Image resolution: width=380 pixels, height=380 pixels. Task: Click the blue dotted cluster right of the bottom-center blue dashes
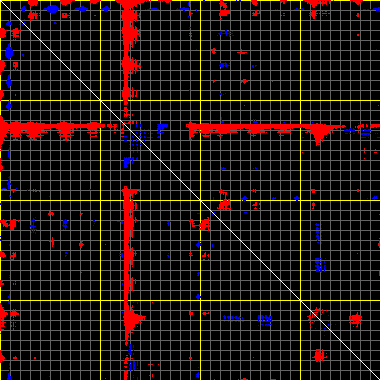point(265,320)
